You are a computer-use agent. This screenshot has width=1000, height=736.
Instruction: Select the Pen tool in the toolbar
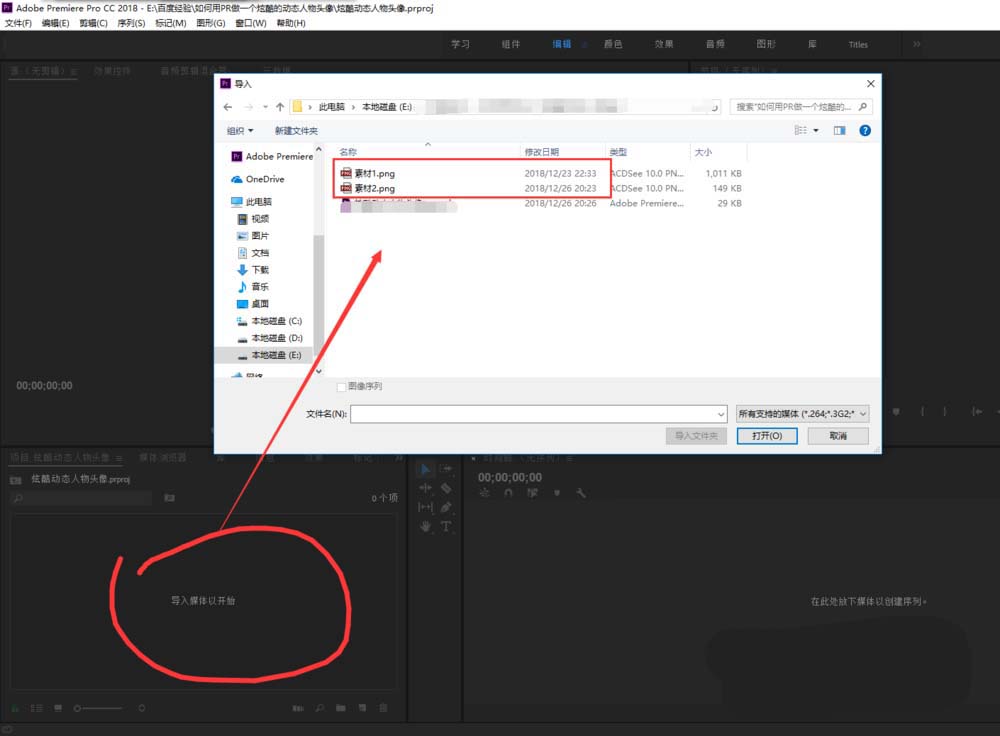(447, 507)
